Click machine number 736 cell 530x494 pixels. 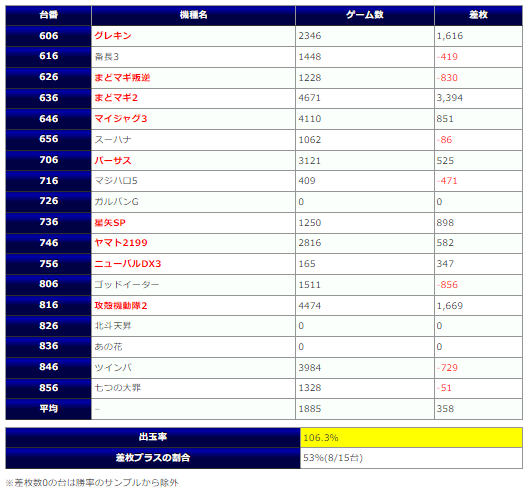coord(48,222)
